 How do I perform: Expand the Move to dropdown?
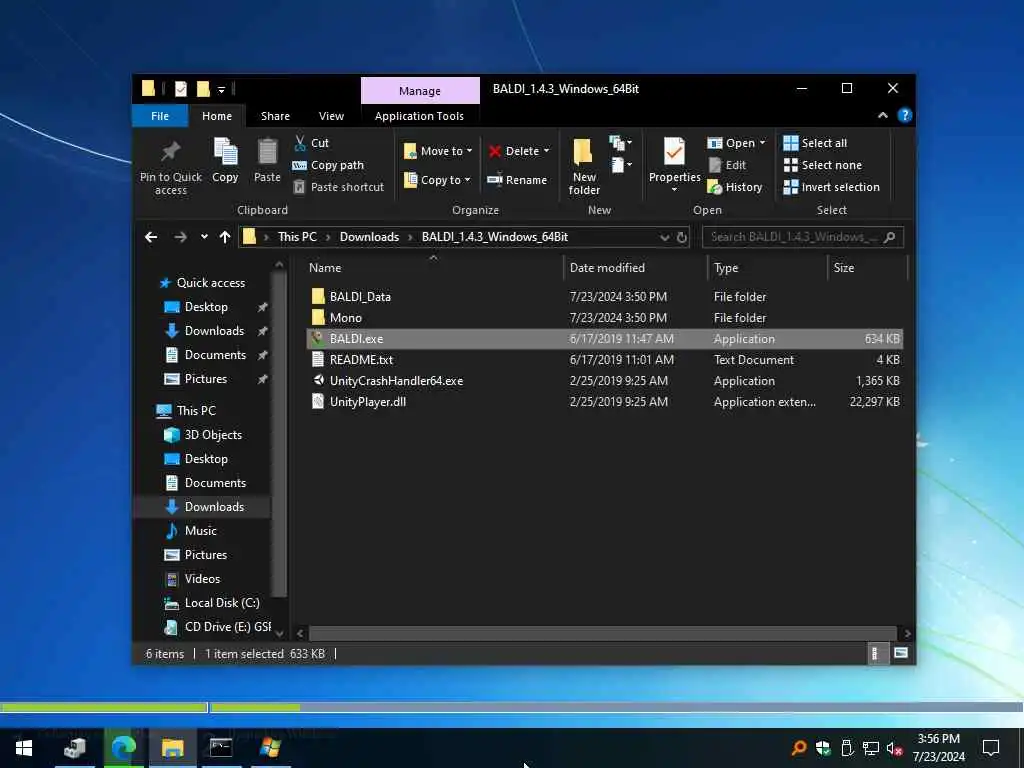tap(469, 151)
